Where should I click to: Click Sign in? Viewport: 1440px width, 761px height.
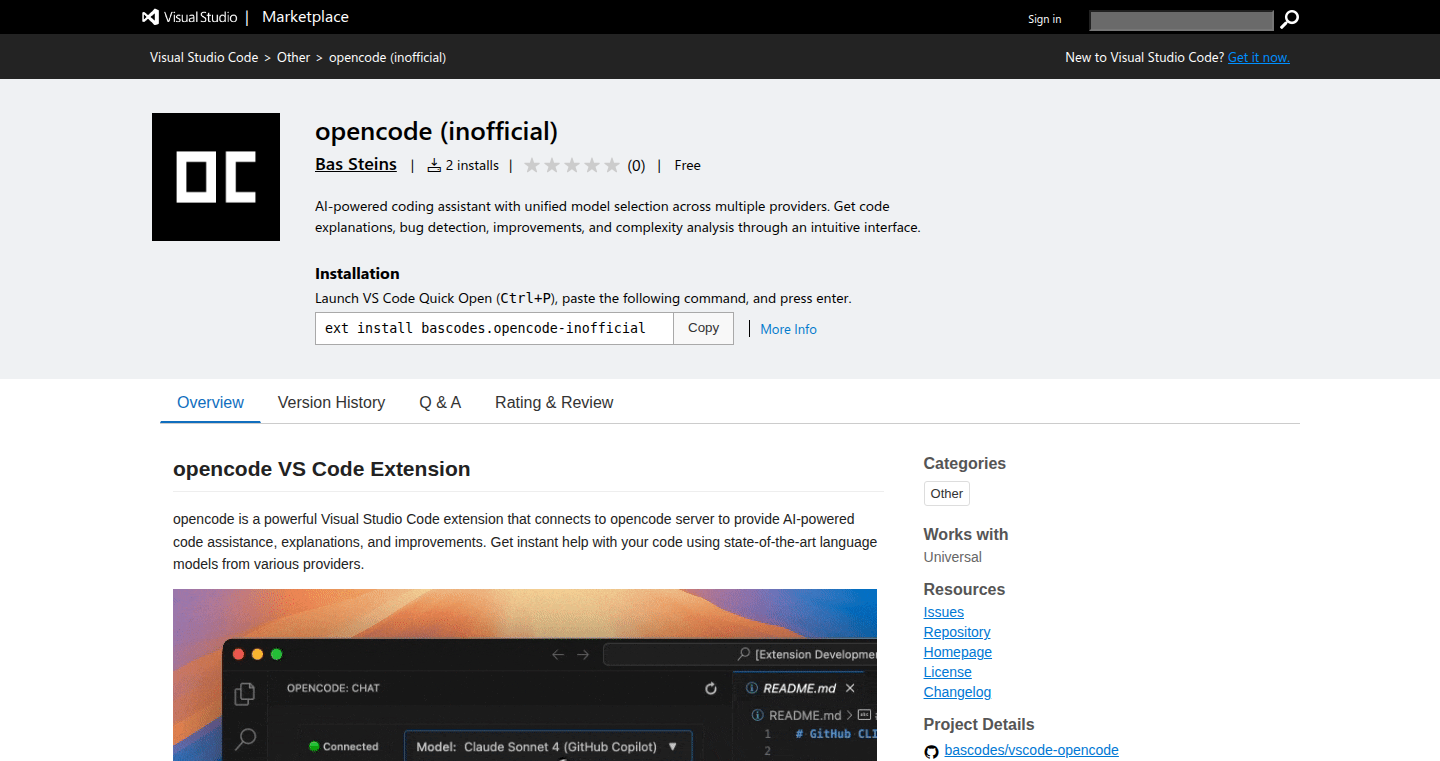(1045, 19)
